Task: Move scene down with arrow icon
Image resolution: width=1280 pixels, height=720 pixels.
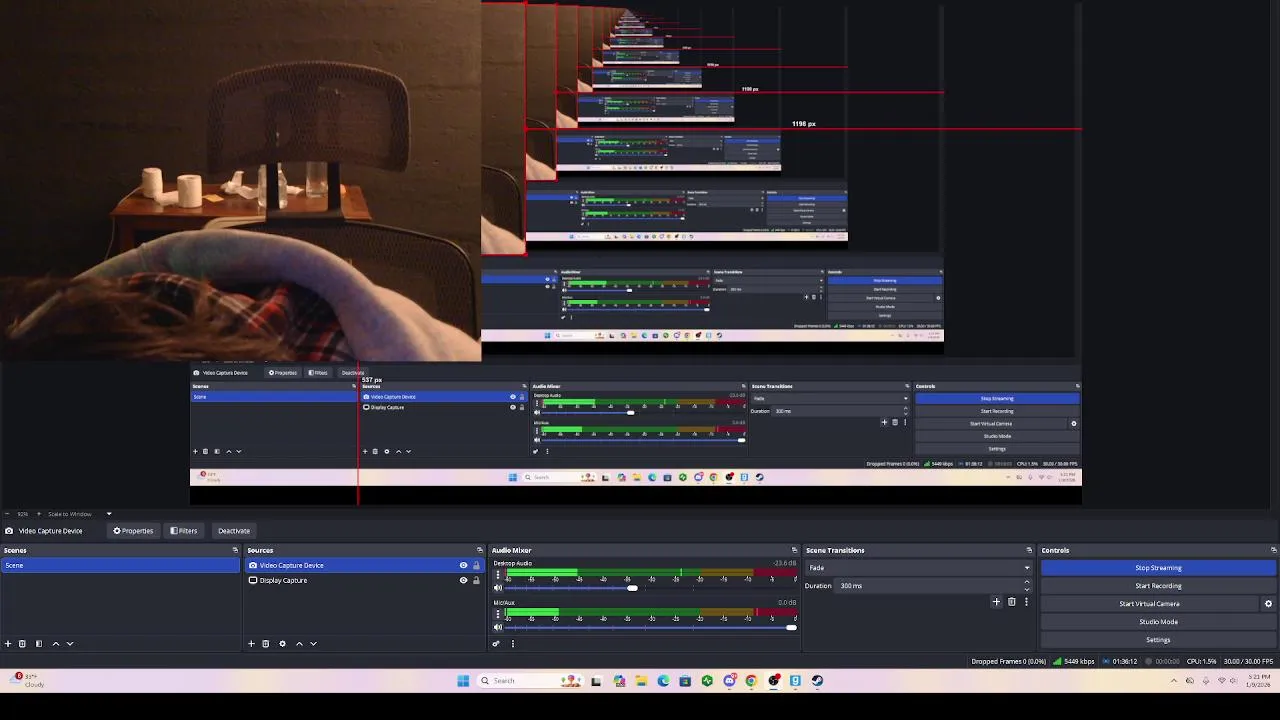Action: 70,644
